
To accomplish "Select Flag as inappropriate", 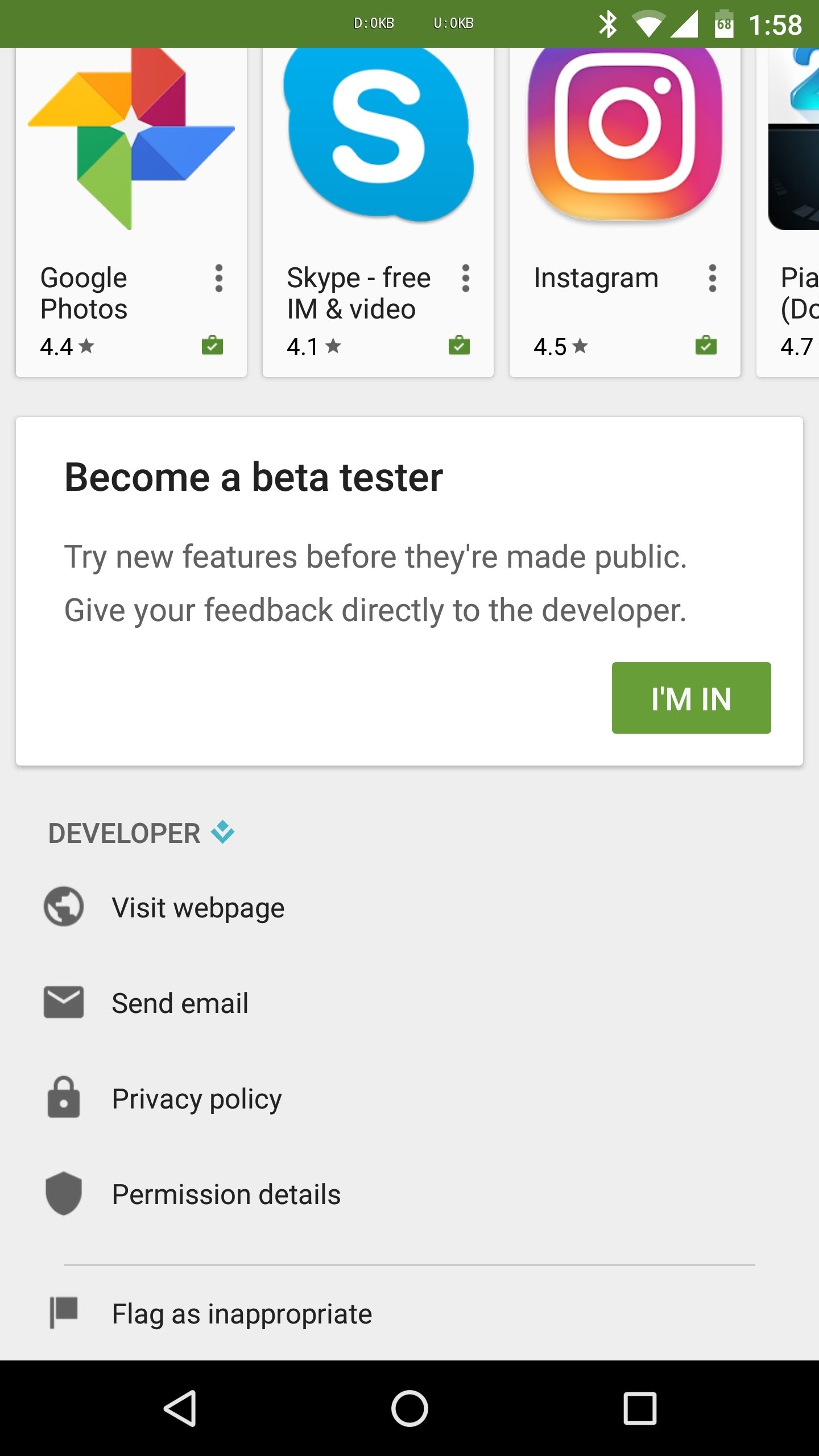I will pos(241,1313).
